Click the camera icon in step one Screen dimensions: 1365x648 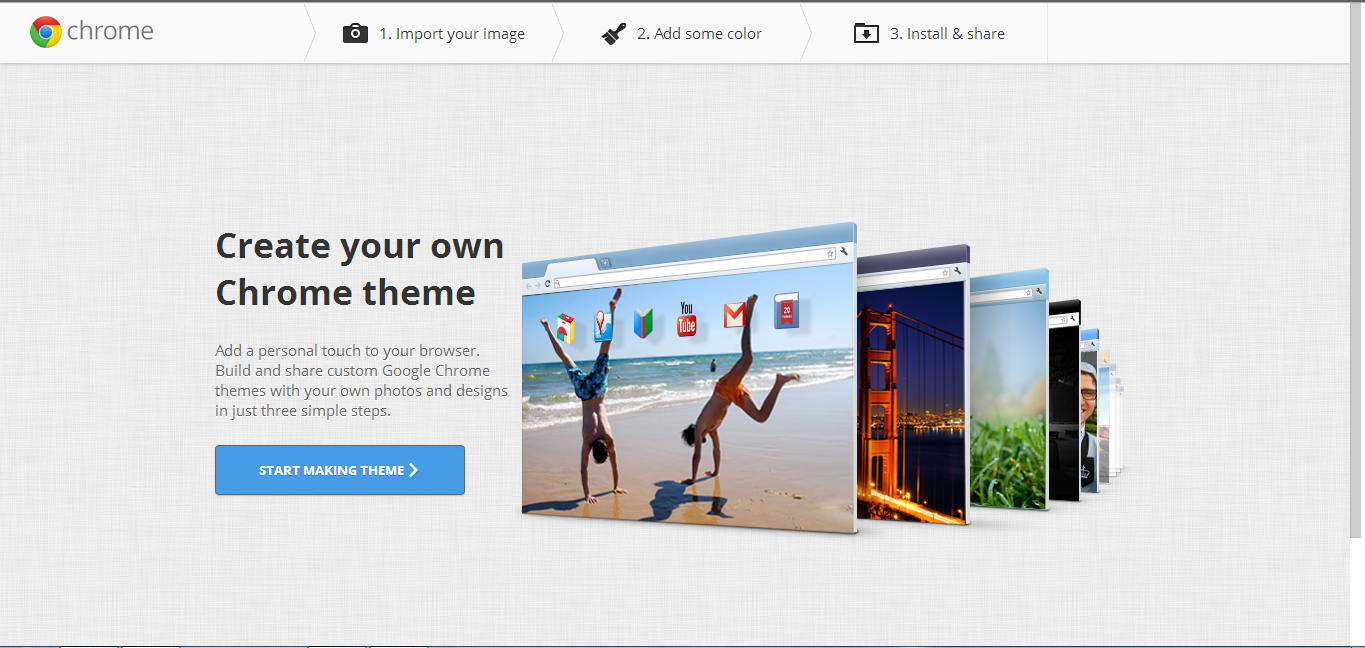(356, 32)
